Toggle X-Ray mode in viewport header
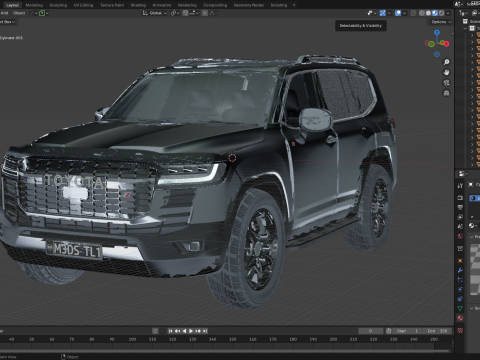 pos(413,13)
